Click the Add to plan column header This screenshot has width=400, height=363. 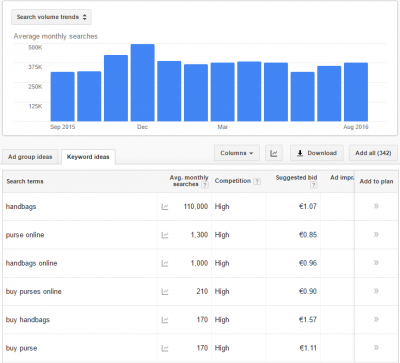pos(376,181)
